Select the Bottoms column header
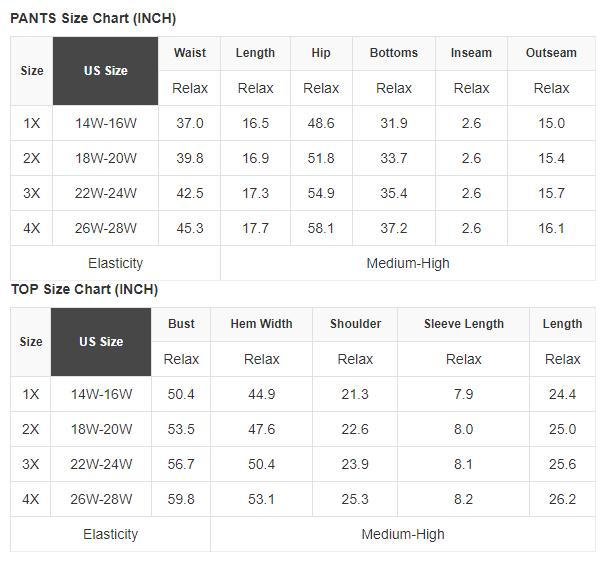Viewport: 616px width, 565px height. tap(394, 53)
